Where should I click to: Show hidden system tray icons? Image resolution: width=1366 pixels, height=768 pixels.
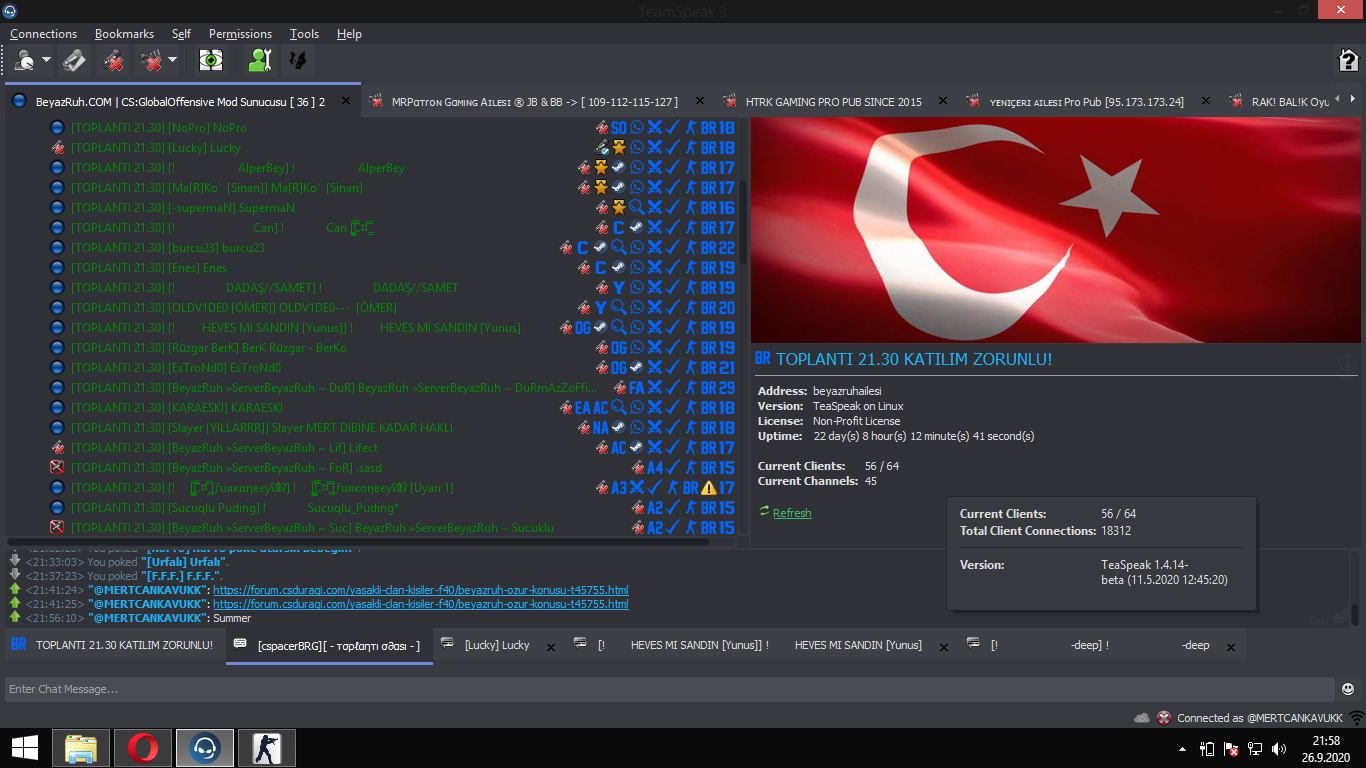click(1183, 749)
